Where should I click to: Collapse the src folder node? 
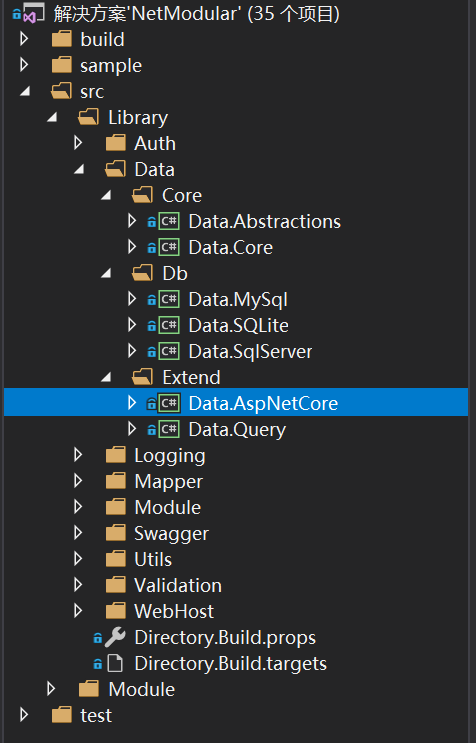pos(25,91)
